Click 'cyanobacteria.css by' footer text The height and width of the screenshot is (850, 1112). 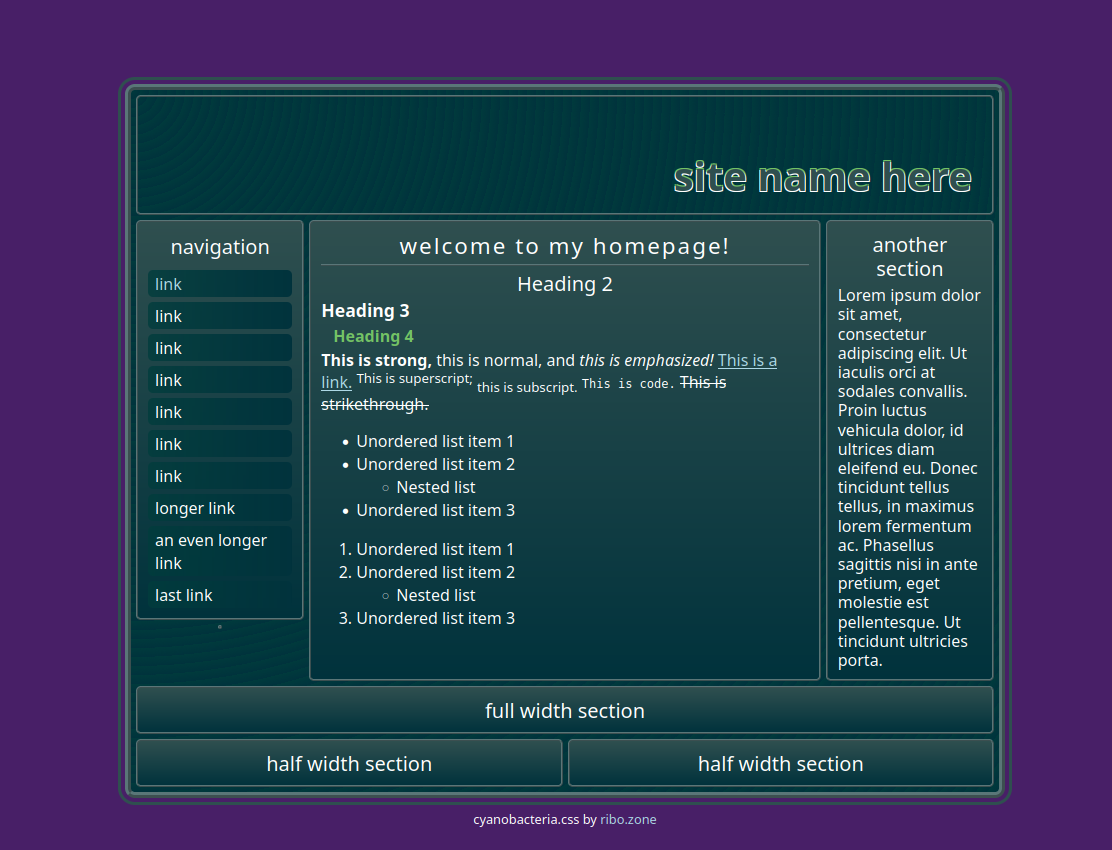pos(535,820)
